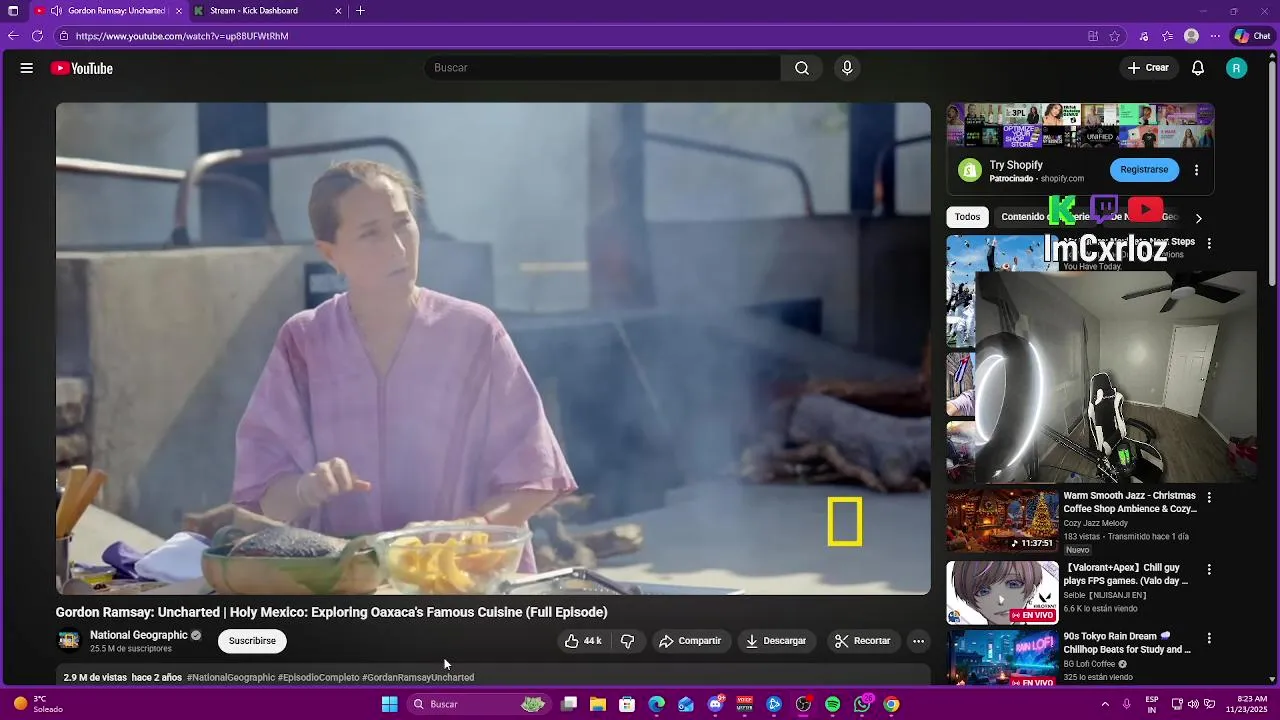Open options for Valorant+Apex chill guy stream
Viewport: 1280px width, 720px height.
1209,569
